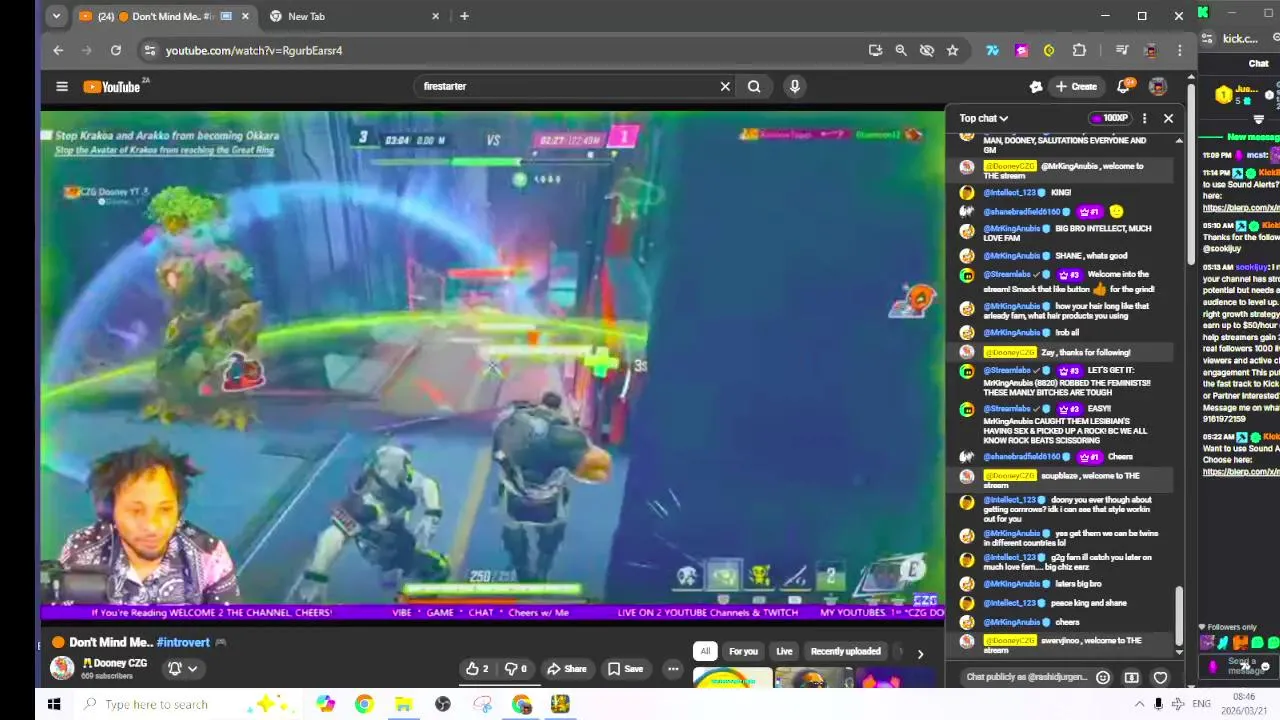This screenshot has width=1280, height=720.
Task: Click the Windows taskbar search box
Action: click(190, 704)
